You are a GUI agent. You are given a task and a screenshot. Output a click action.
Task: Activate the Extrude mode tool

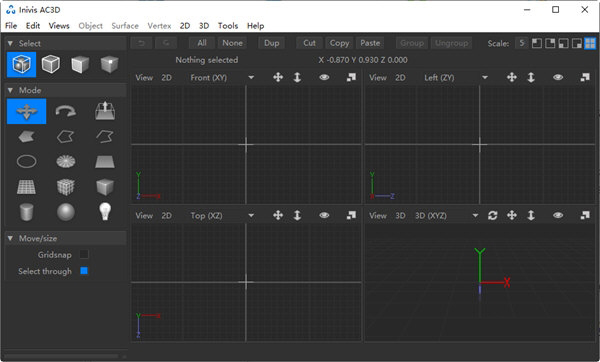(x=105, y=111)
